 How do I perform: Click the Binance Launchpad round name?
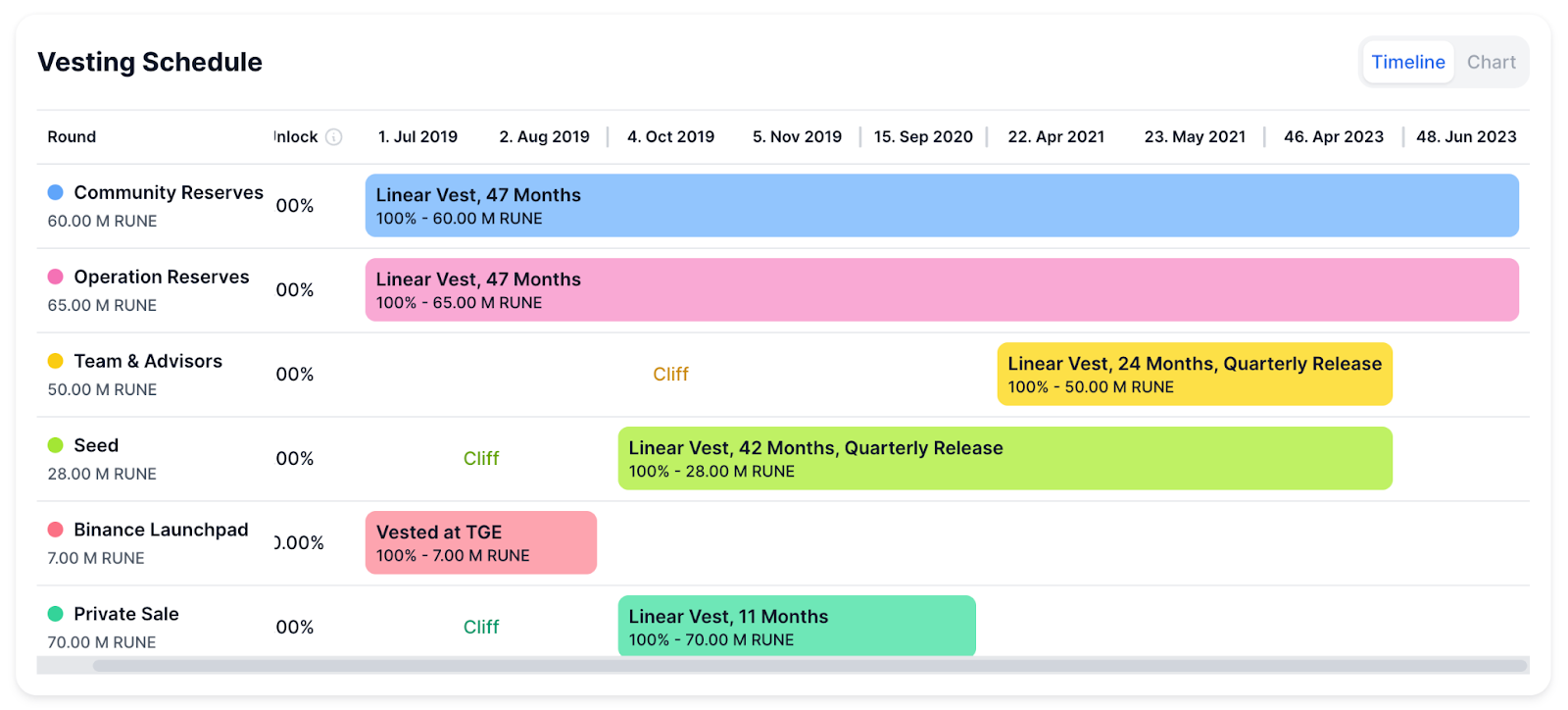(161, 530)
